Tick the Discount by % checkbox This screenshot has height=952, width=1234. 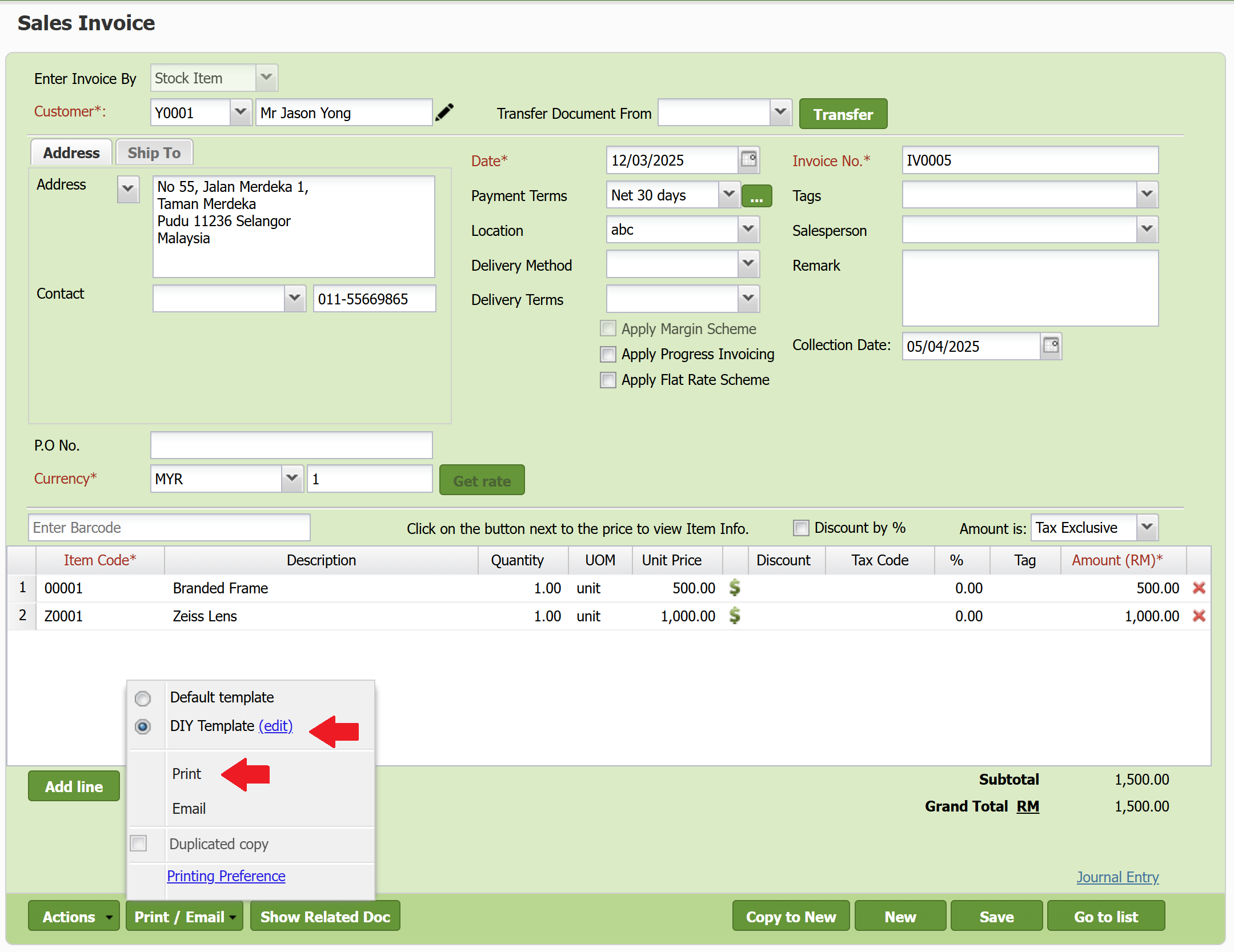coord(801,528)
